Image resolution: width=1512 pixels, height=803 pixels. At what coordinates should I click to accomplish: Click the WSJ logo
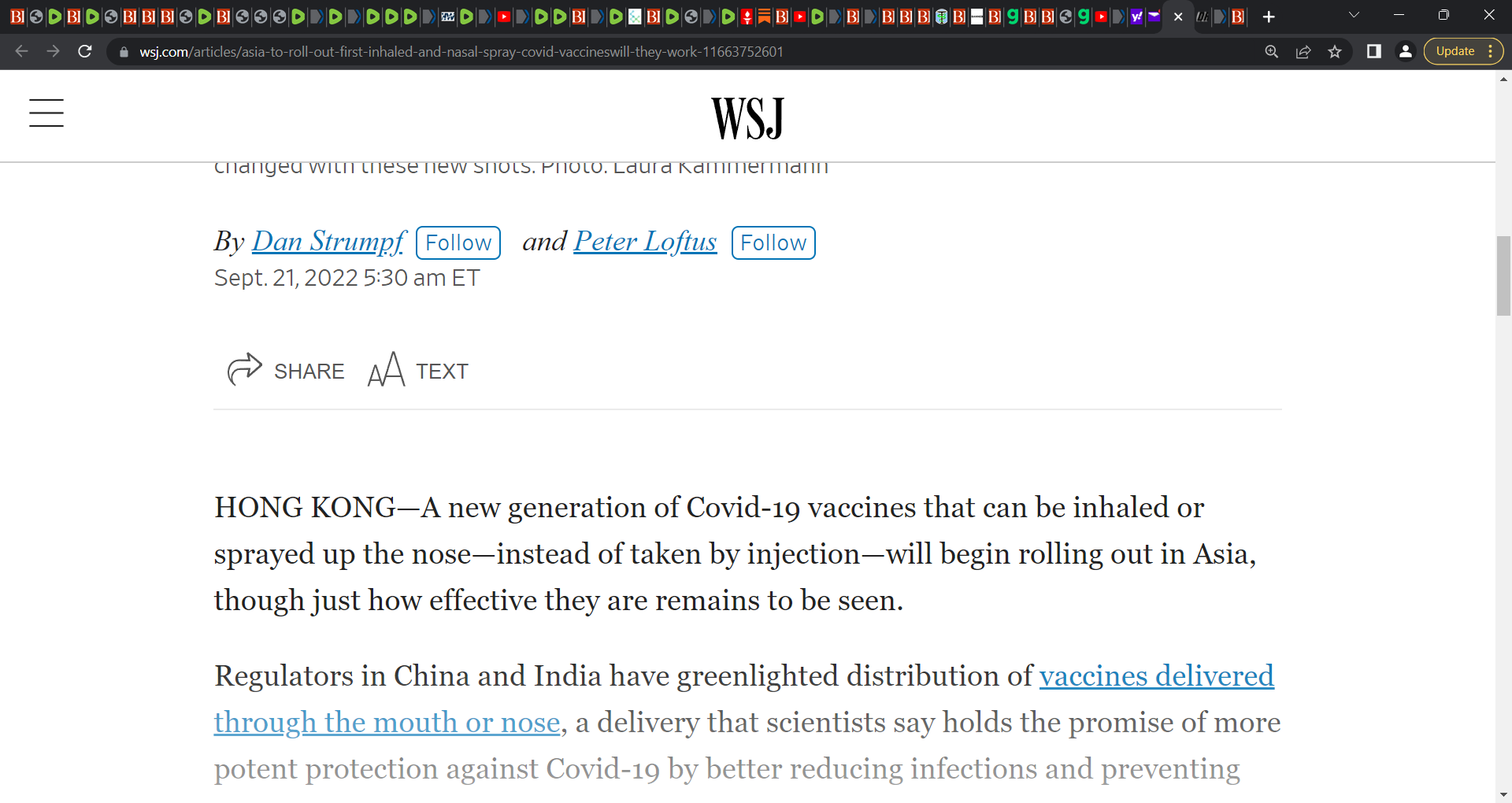pos(747,118)
